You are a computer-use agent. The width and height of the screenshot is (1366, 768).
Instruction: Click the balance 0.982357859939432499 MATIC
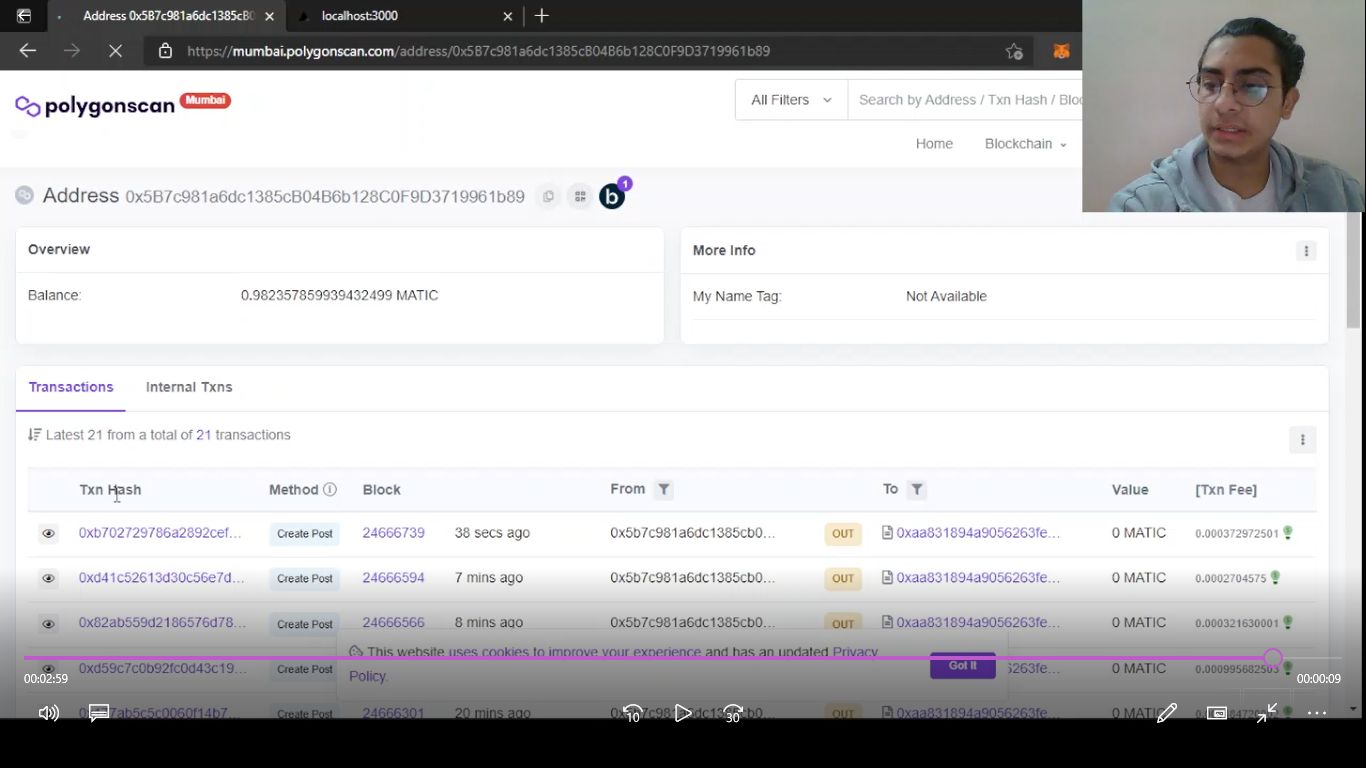pyautogui.click(x=339, y=295)
